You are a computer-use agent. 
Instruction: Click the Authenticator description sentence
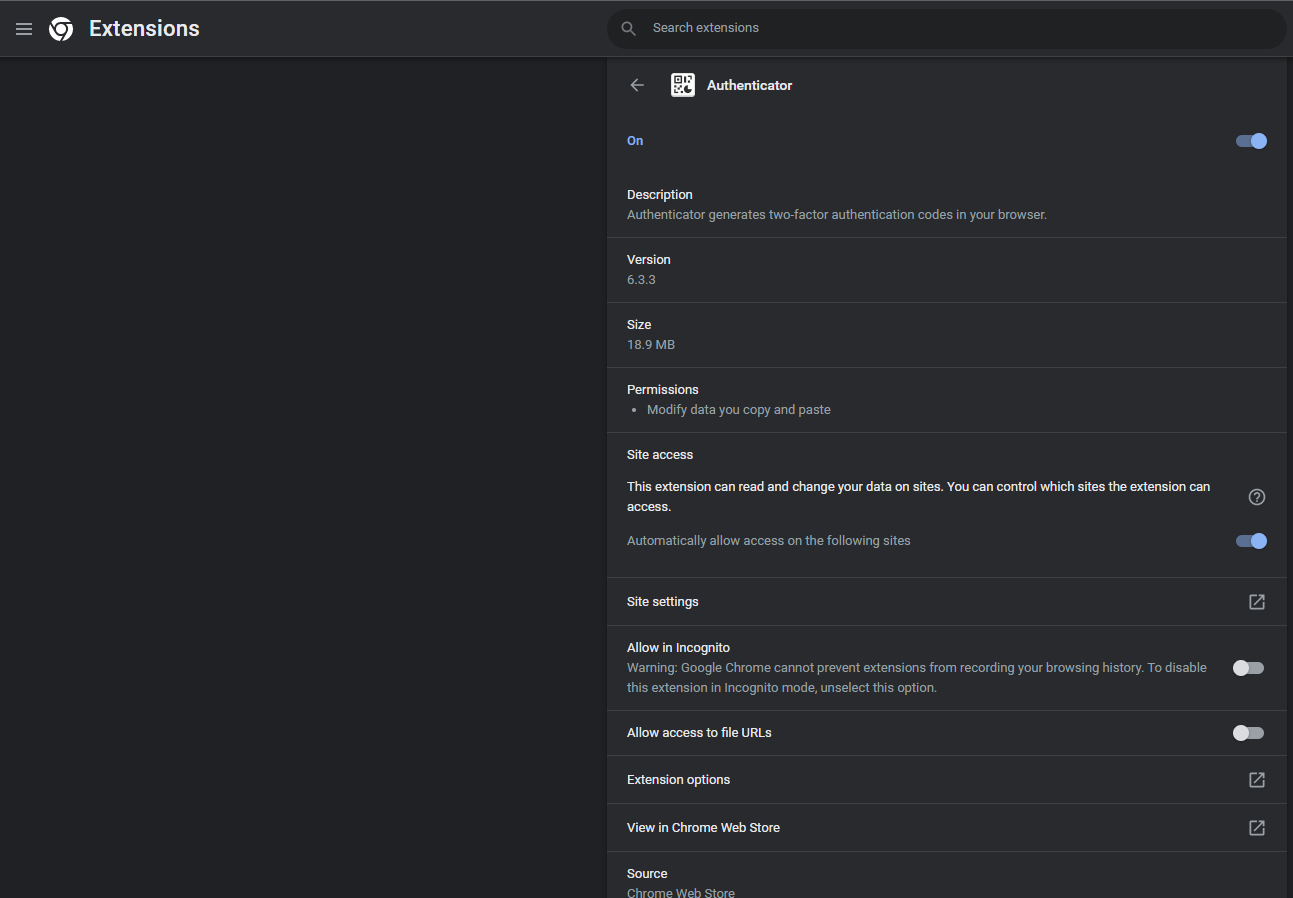click(837, 215)
